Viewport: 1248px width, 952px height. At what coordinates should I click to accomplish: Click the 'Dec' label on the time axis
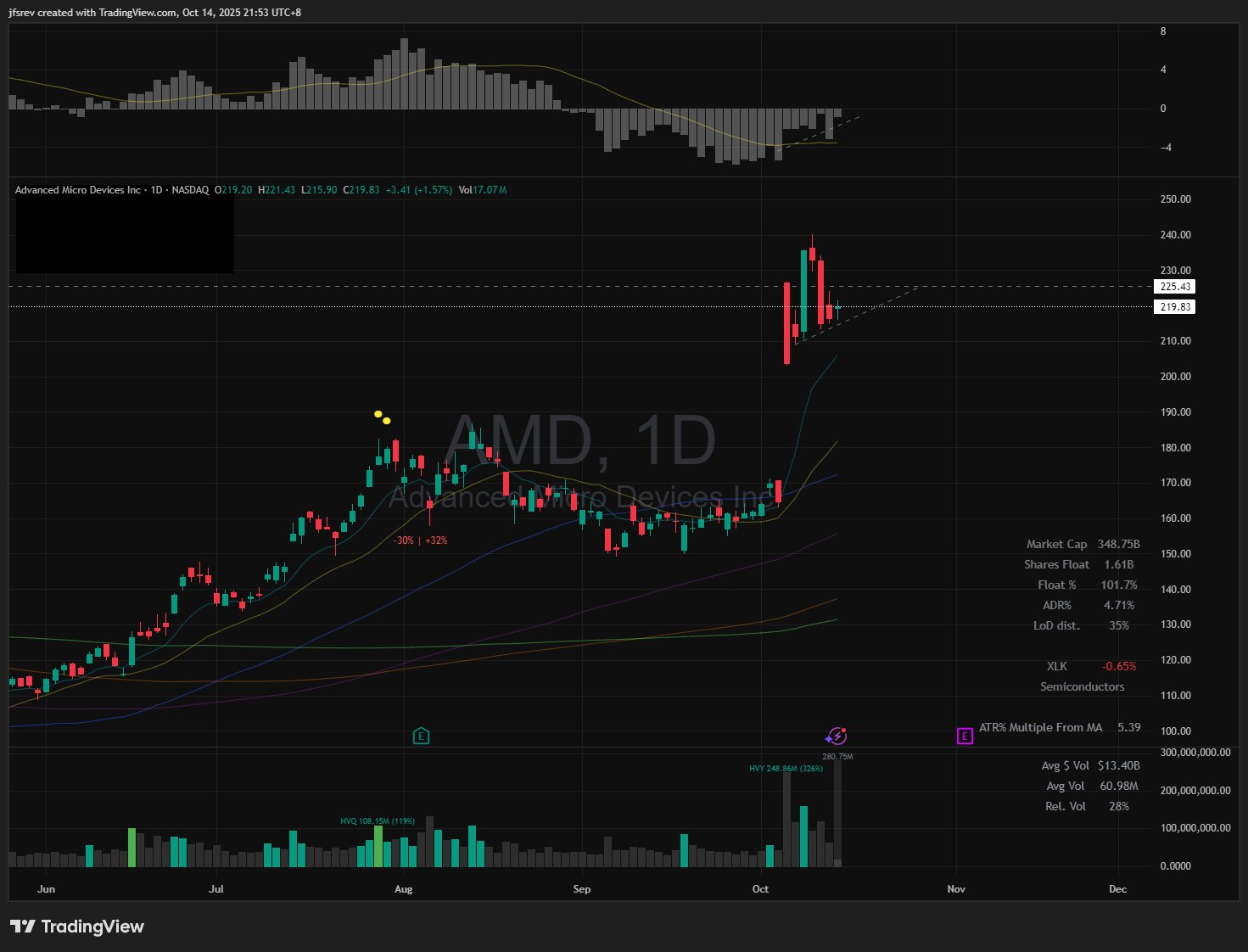point(1118,889)
